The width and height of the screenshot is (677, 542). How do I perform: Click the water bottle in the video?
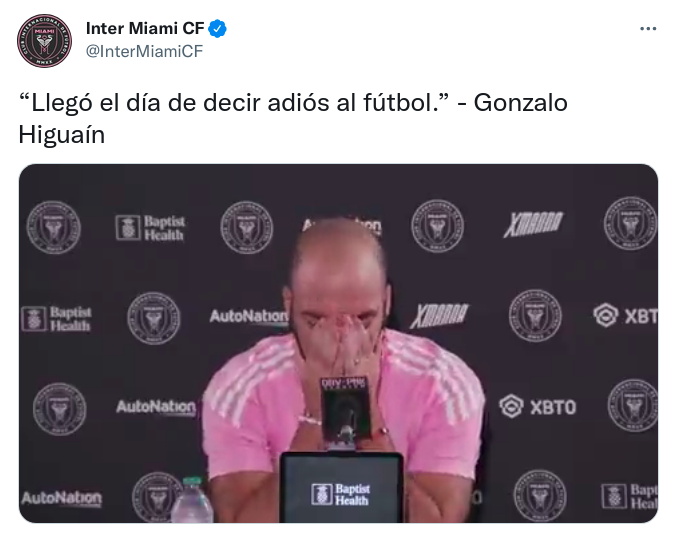pos(192,500)
